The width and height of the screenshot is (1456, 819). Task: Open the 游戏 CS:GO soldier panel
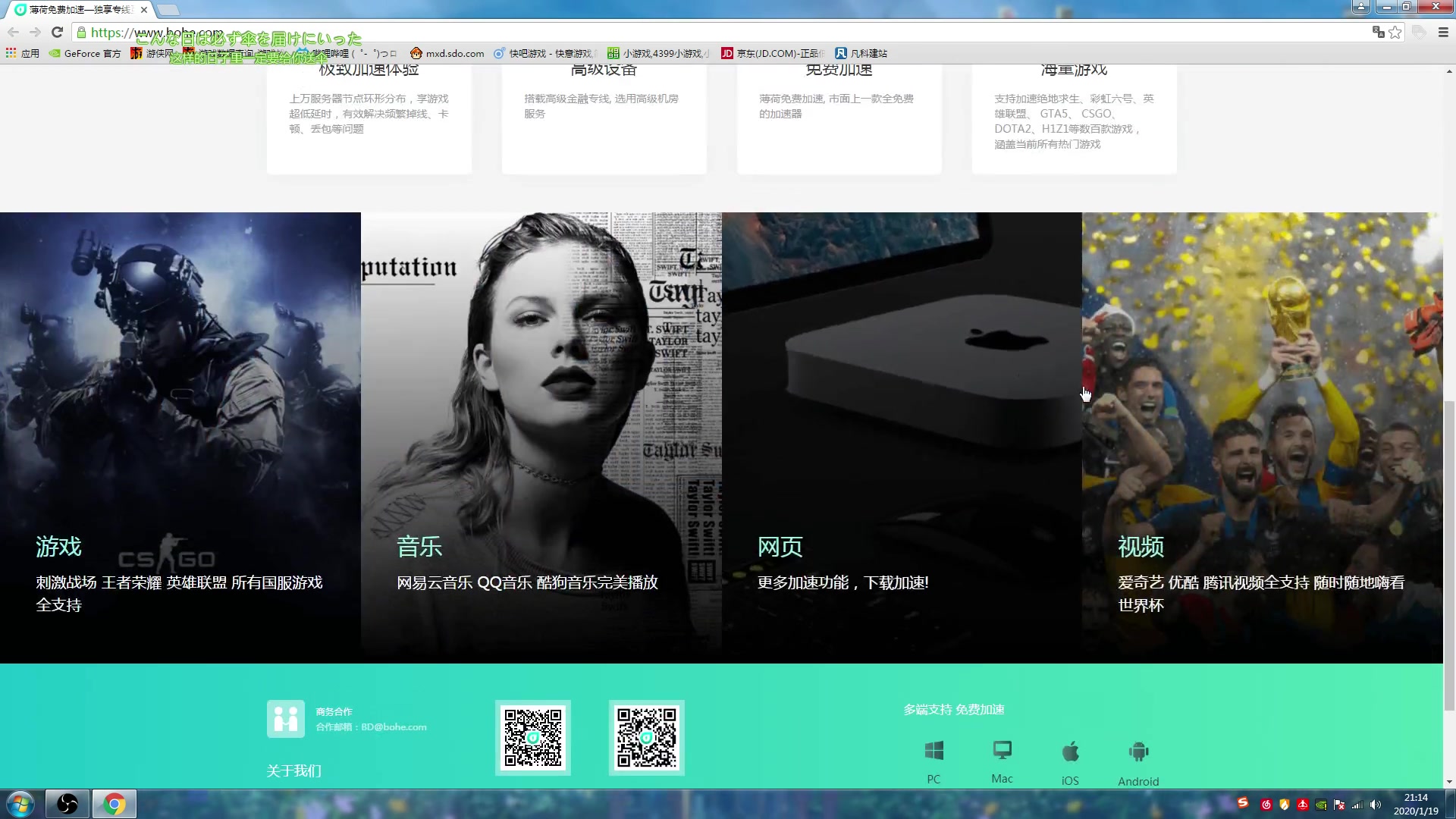coord(180,438)
